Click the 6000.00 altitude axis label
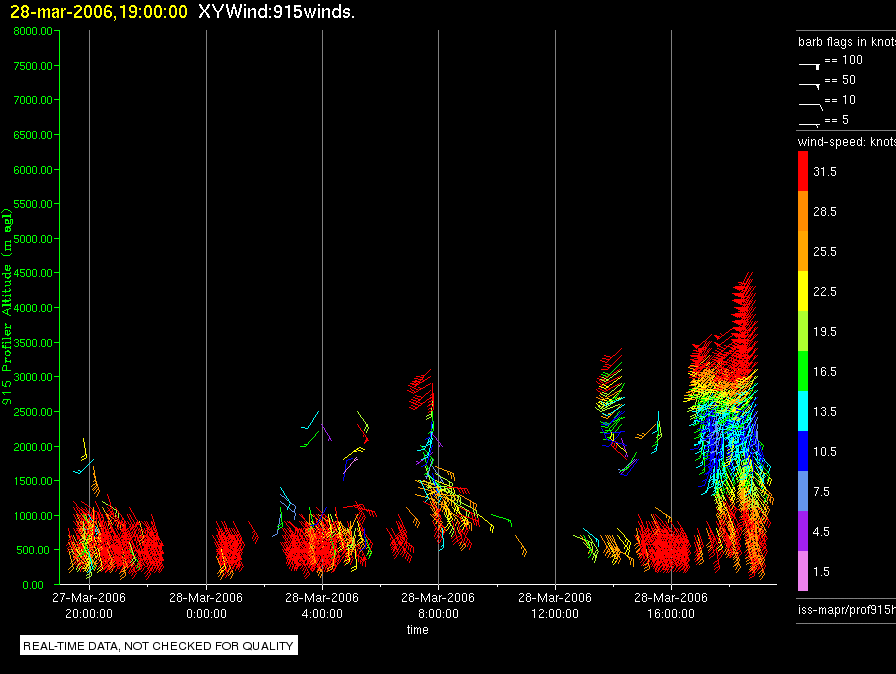The height and width of the screenshot is (674, 896). [33, 170]
